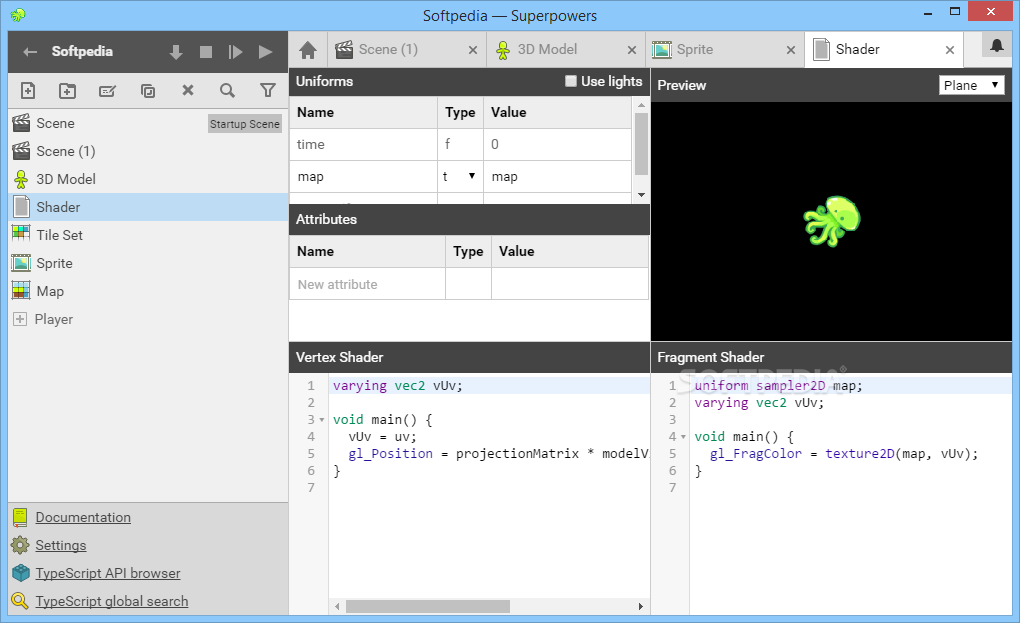Minimize the Superpowers window

pyautogui.click(x=928, y=13)
